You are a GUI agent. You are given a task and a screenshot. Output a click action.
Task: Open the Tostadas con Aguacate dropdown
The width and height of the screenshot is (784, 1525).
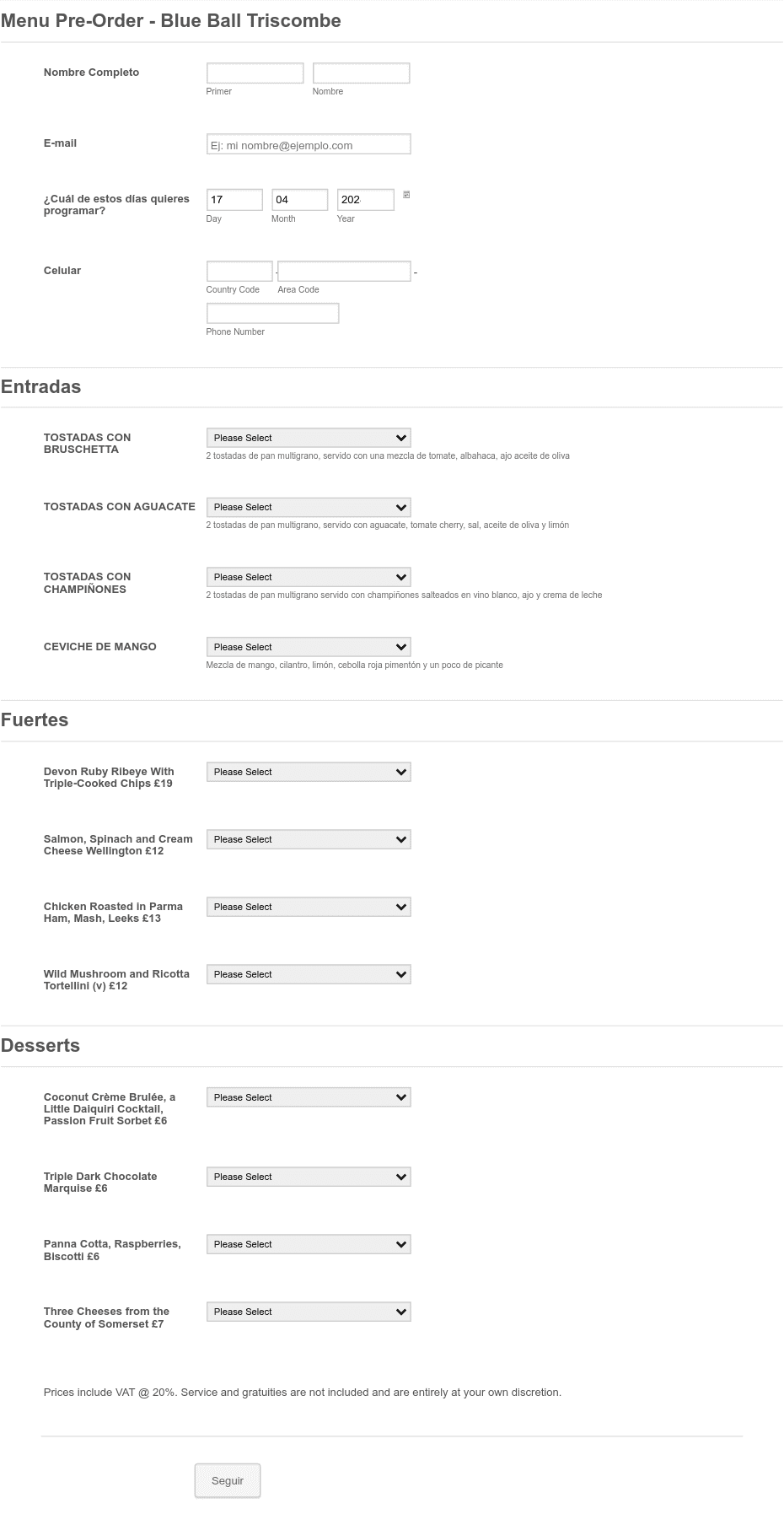click(309, 507)
